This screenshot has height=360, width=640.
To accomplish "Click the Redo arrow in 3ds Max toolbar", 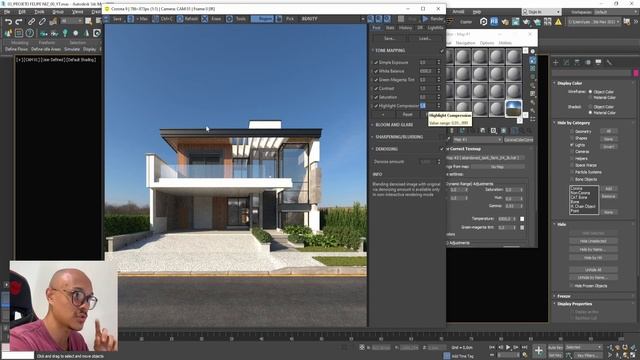I will pos(19,22).
